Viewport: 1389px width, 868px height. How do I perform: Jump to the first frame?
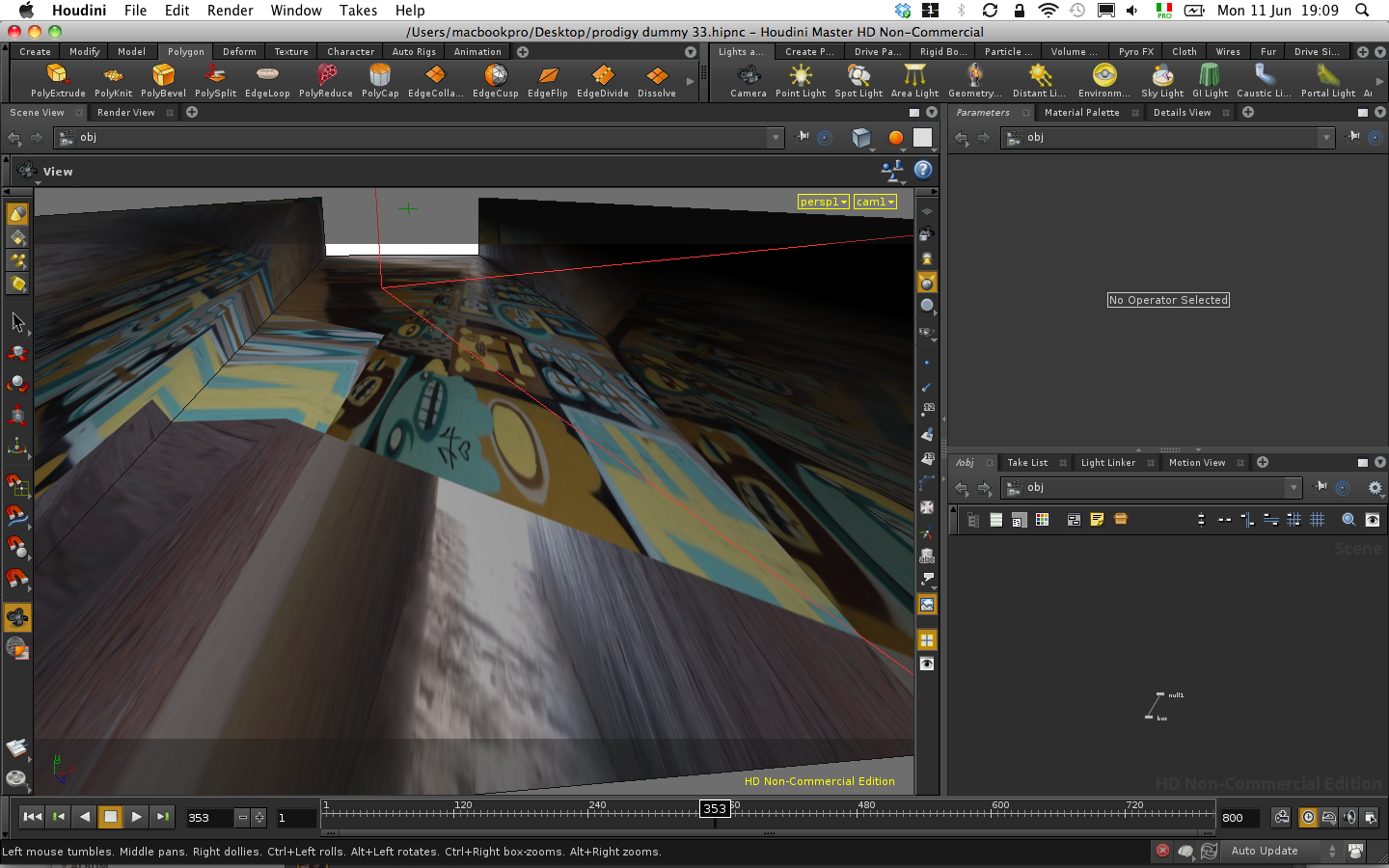click(32, 817)
